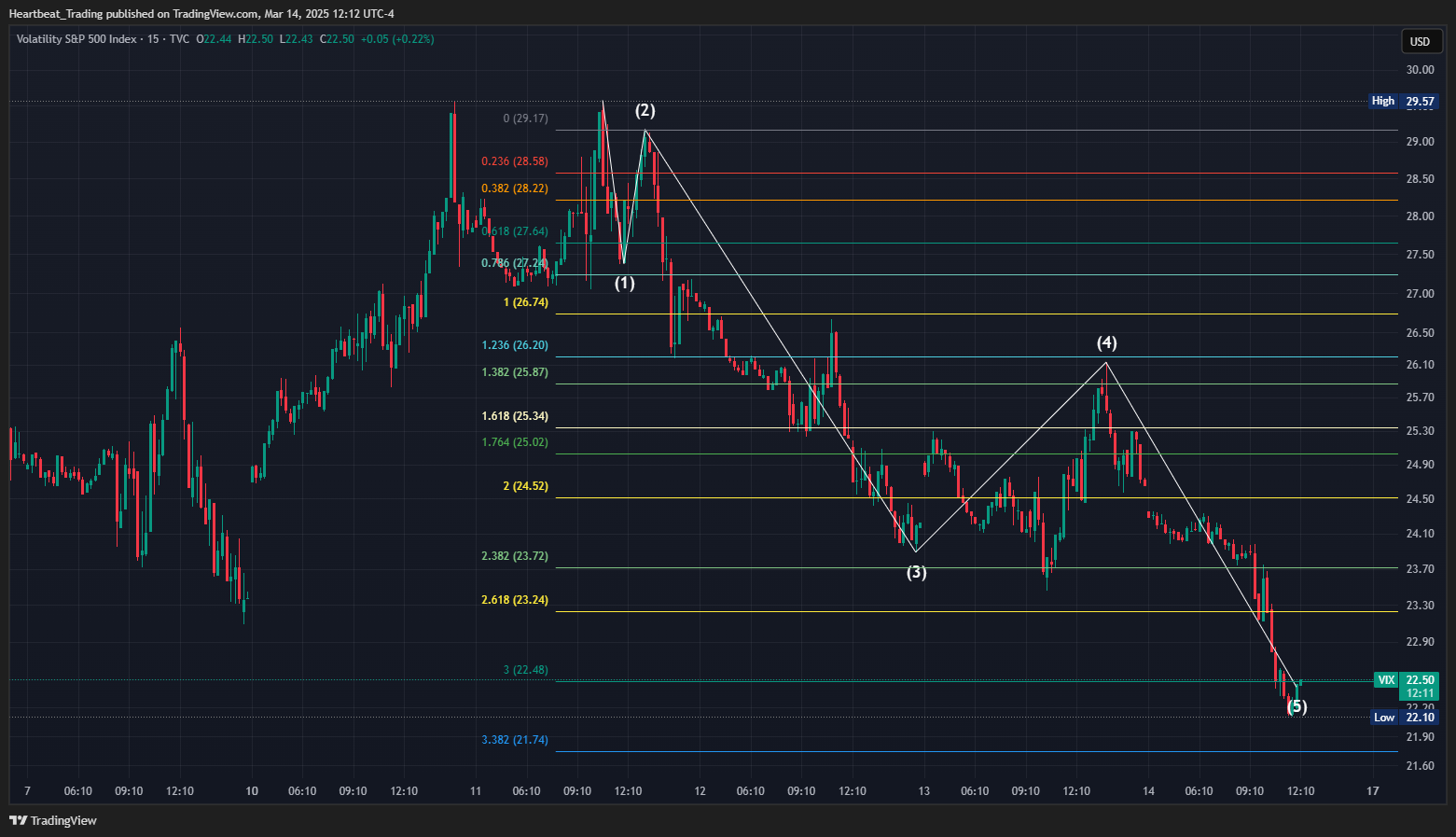Click the 21.60 mark on the price axis
Image resolution: width=1456 pixels, height=837 pixels.
point(1420,766)
